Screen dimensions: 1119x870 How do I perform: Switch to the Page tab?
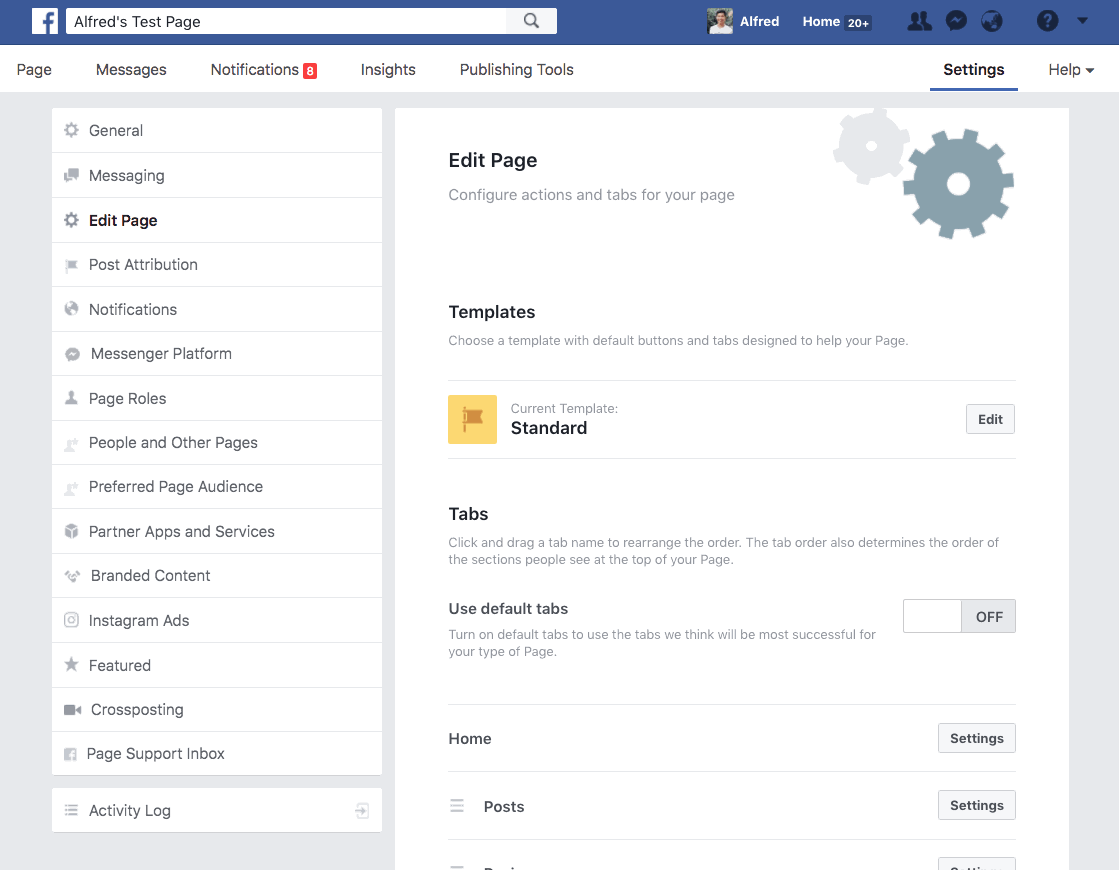click(34, 70)
